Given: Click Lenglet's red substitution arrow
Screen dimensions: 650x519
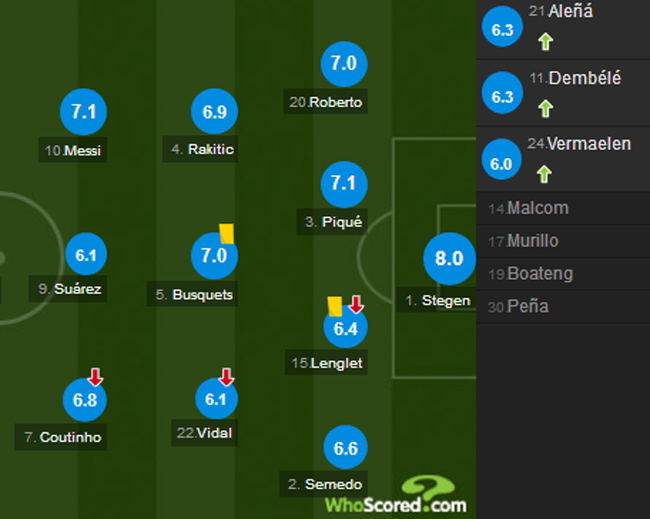Looking at the screenshot, I should 356,305.
